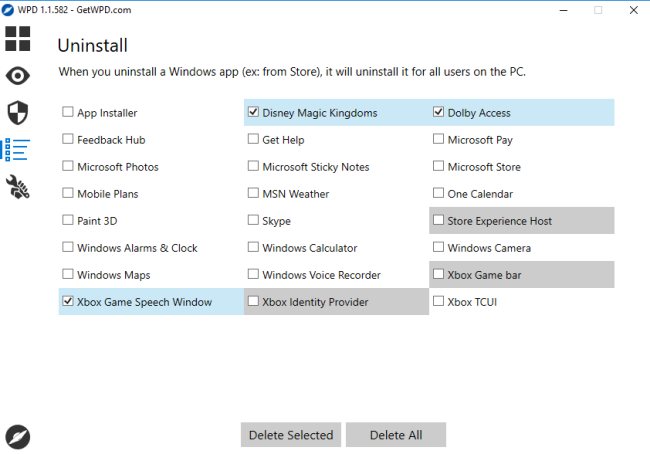The image size is (650, 454).
Task: Tick Windows Alarms & Clock checkbox
Action: (x=68, y=247)
